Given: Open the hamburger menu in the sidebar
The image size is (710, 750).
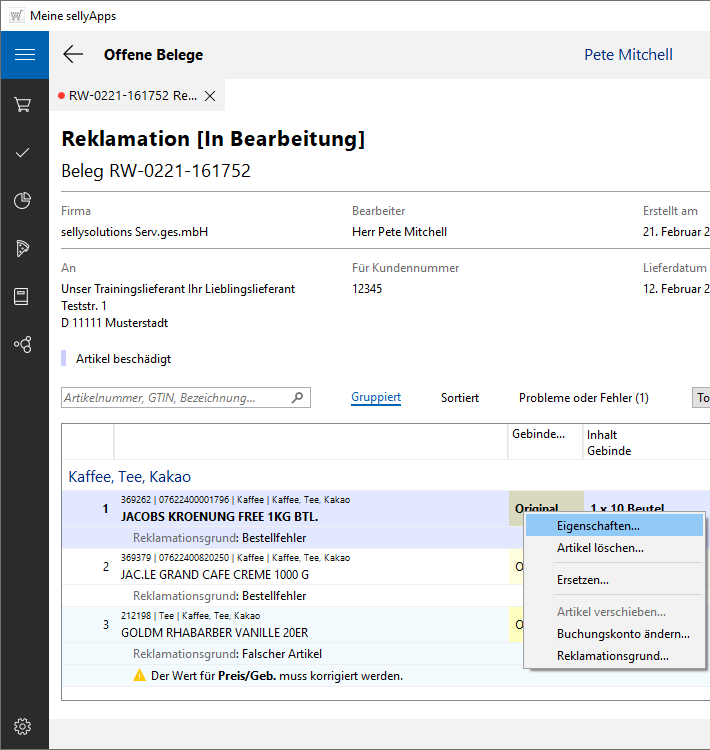Looking at the screenshot, I should pos(24,55).
